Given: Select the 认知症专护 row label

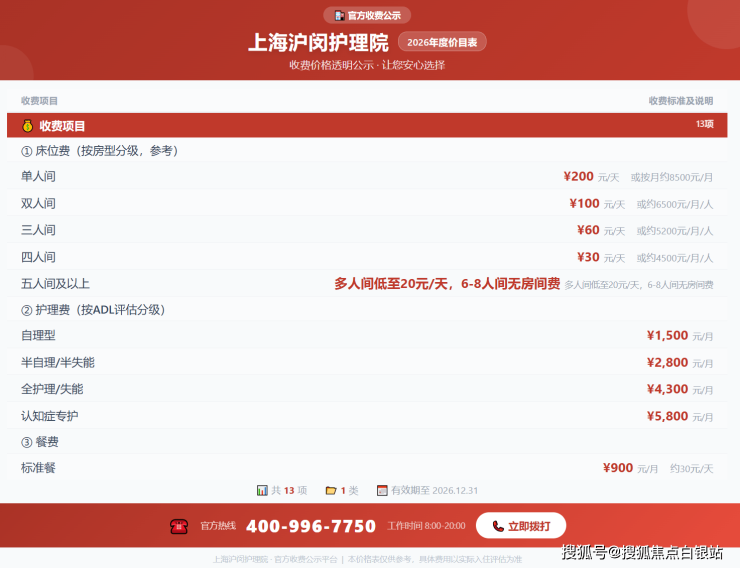Looking at the screenshot, I should (50, 416).
